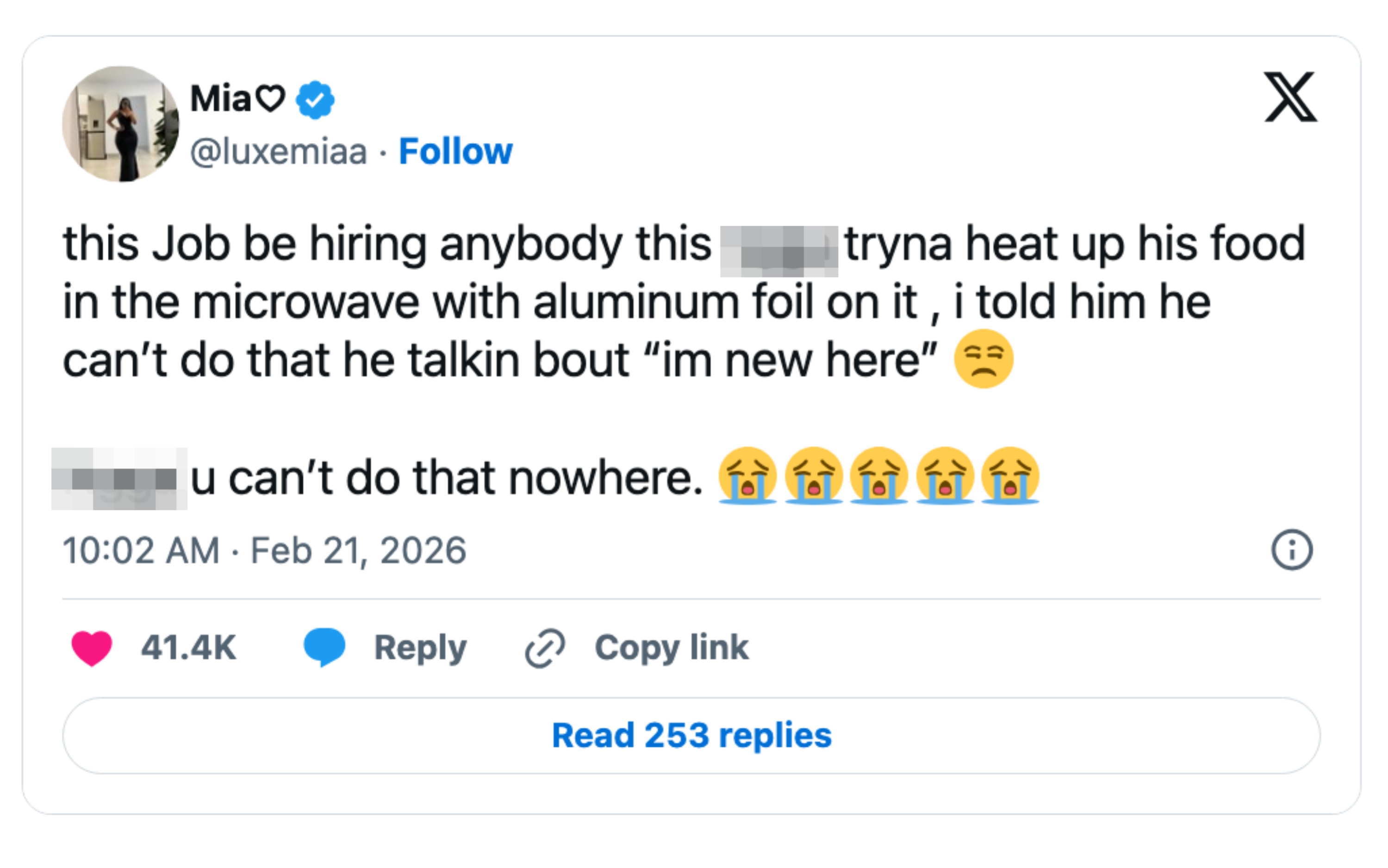Click the 41.4K likes count
The width and height of the screenshot is (1388, 868).
(x=188, y=648)
